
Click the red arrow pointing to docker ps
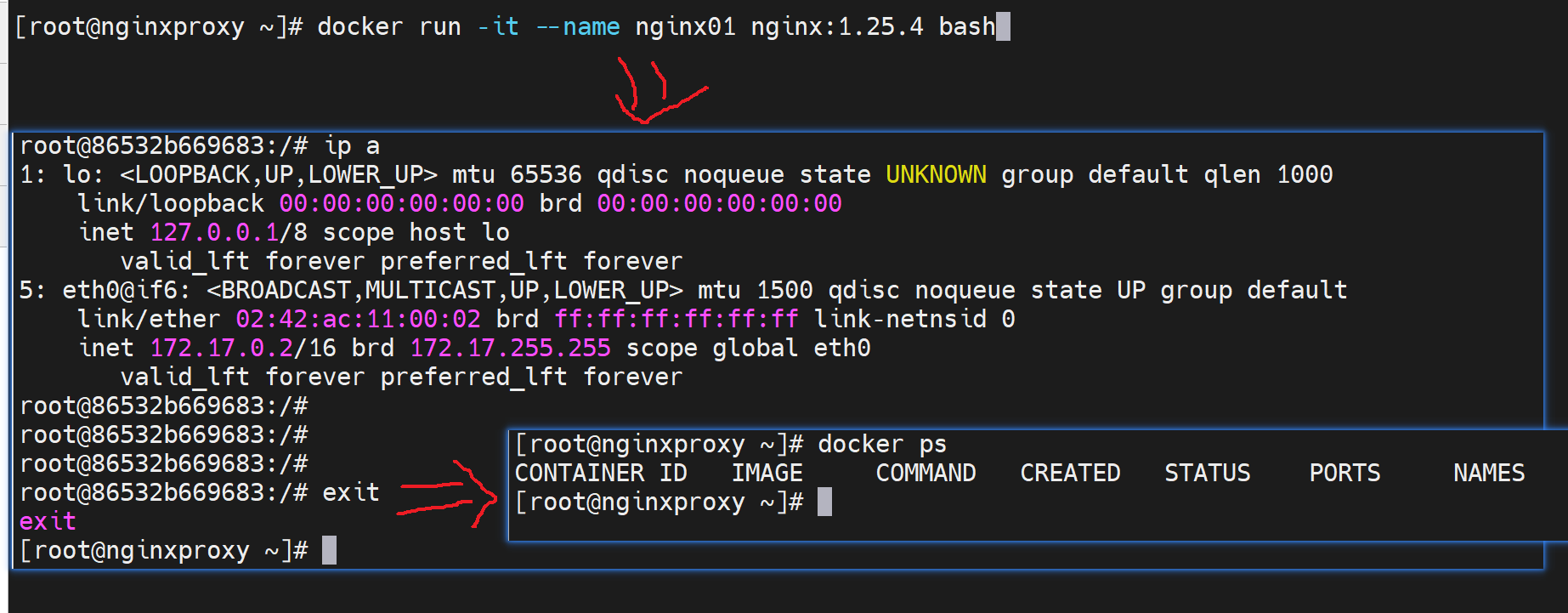tap(450, 497)
